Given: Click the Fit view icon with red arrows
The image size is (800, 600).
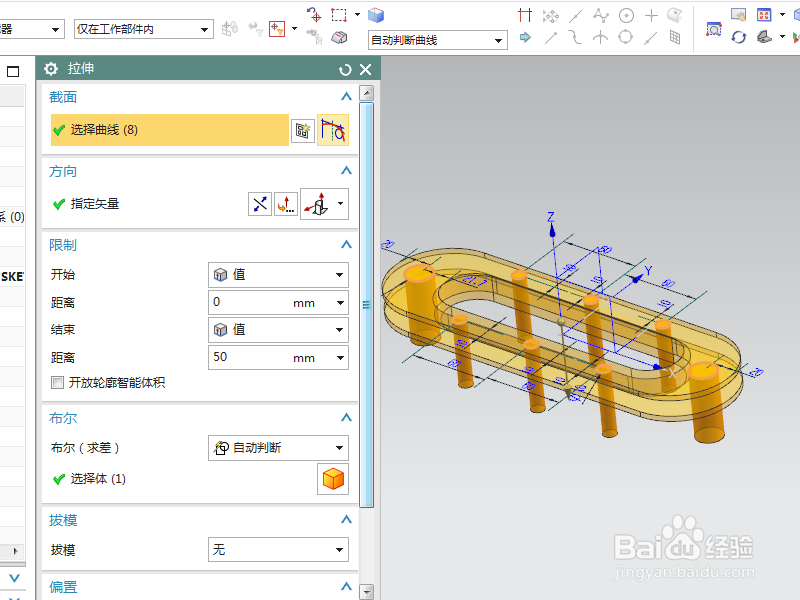Looking at the screenshot, I should click(x=764, y=15).
